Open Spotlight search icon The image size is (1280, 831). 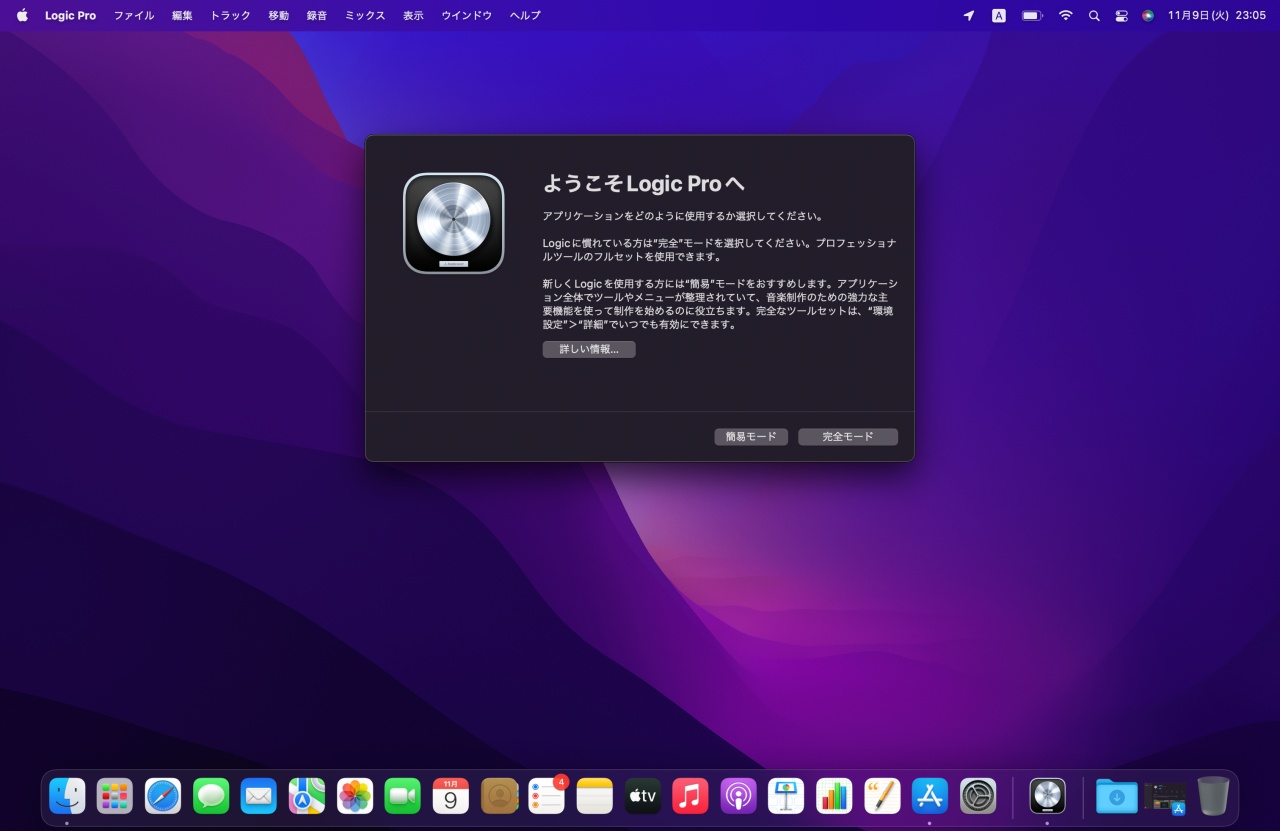1094,15
